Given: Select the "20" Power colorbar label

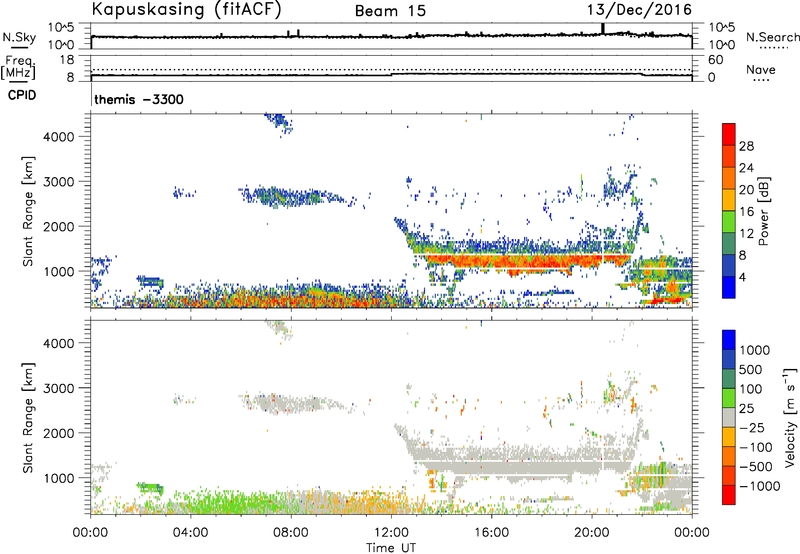Looking at the screenshot, I should coord(746,190).
